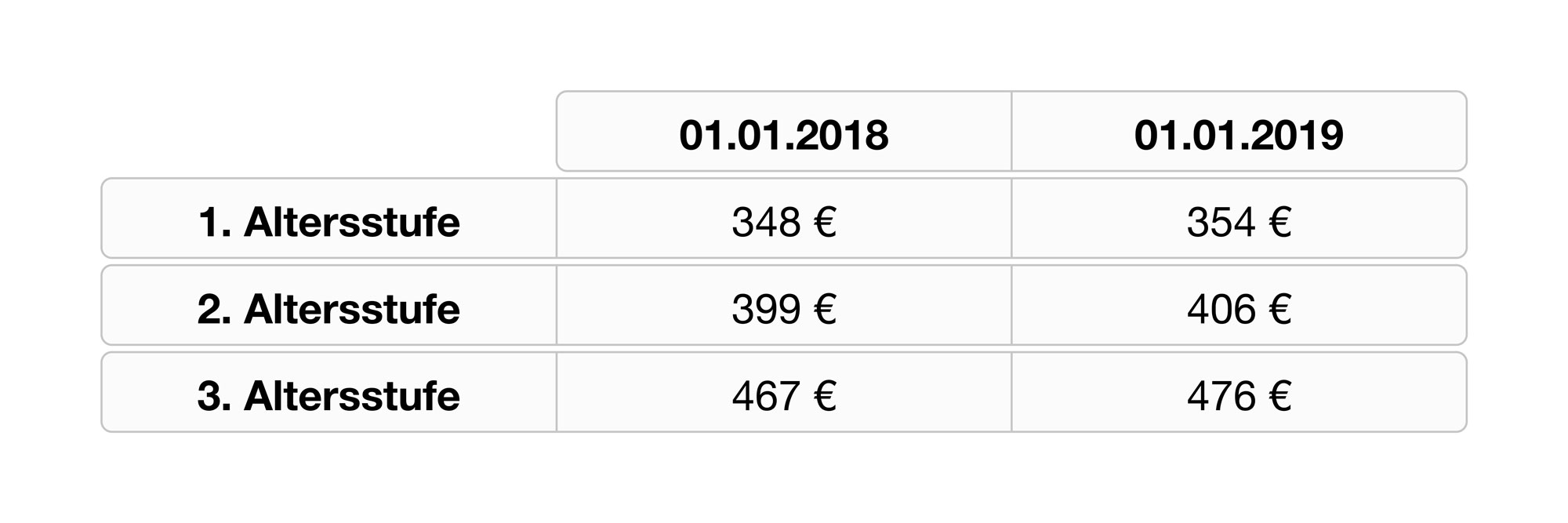Click the euro sign after 467
The height and width of the screenshot is (523, 1568).
coord(824,396)
